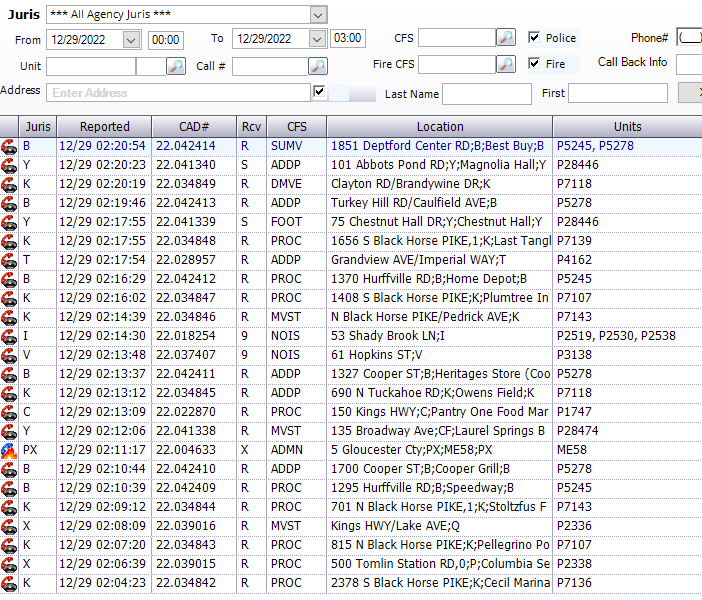Focus the Phone# input field
The height and width of the screenshot is (600, 702).
pyautogui.click(x=689, y=37)
